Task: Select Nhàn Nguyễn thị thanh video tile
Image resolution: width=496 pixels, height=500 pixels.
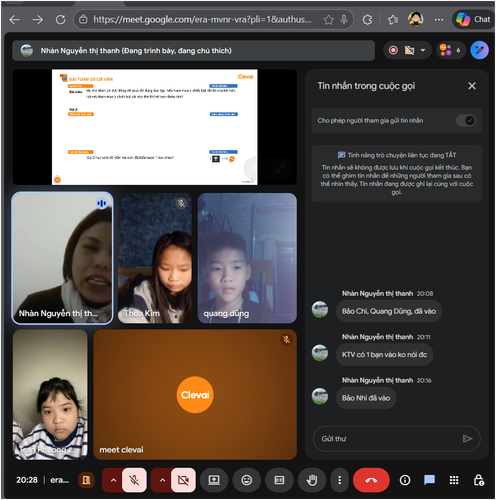Action: (x=62, y=258)
